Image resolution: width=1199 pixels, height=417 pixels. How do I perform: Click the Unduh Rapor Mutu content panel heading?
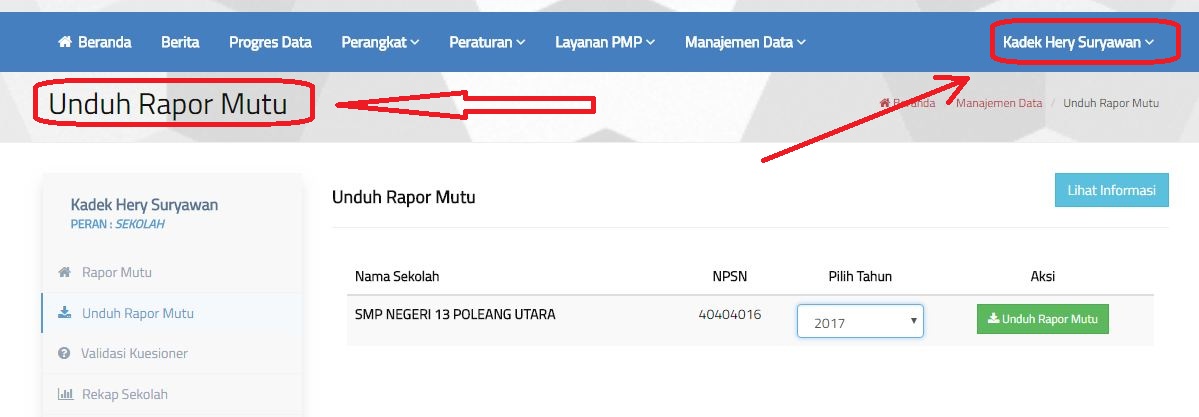404,197
